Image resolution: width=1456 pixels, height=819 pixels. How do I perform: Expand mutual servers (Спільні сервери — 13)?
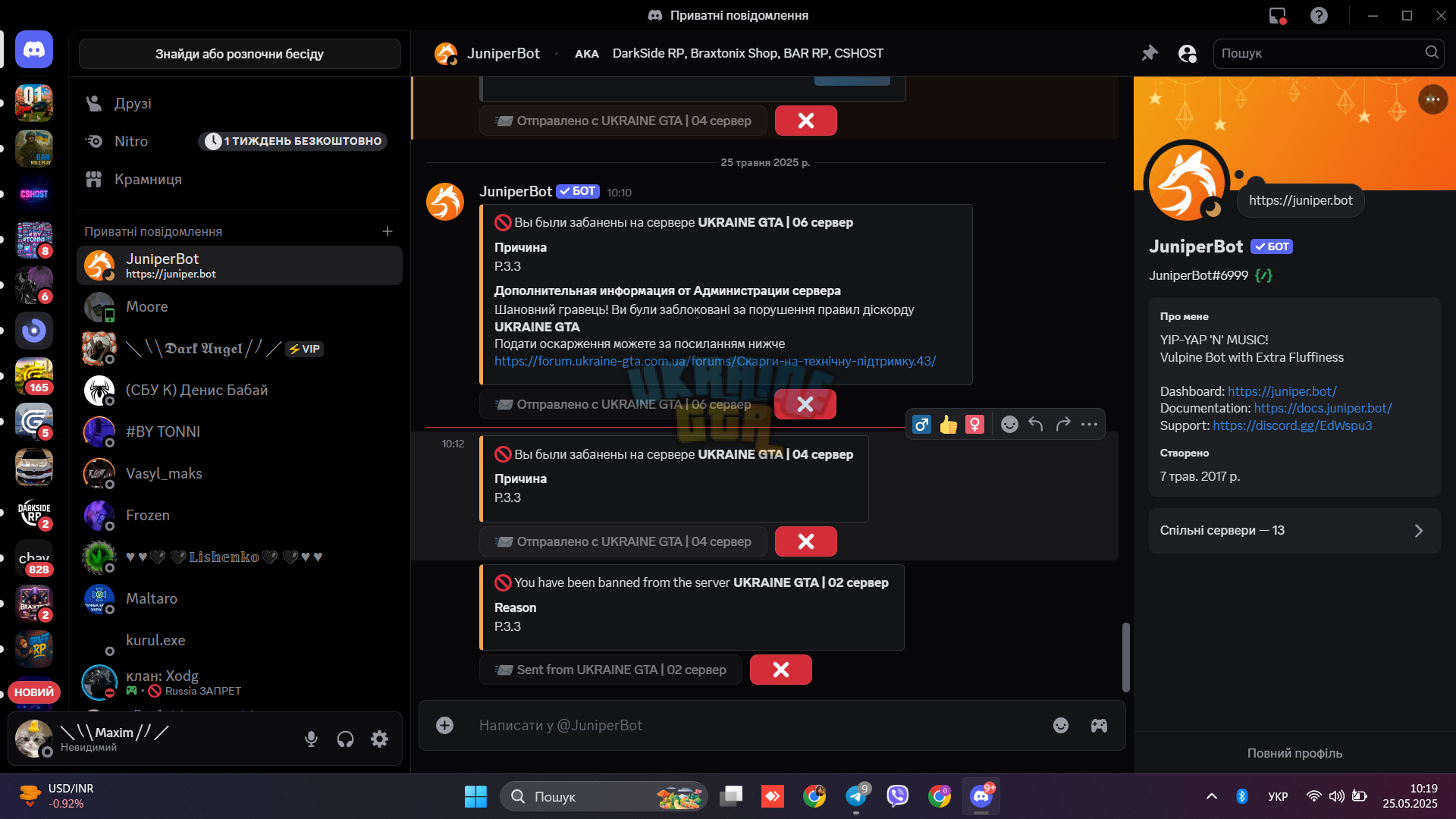click(1294, 531)
